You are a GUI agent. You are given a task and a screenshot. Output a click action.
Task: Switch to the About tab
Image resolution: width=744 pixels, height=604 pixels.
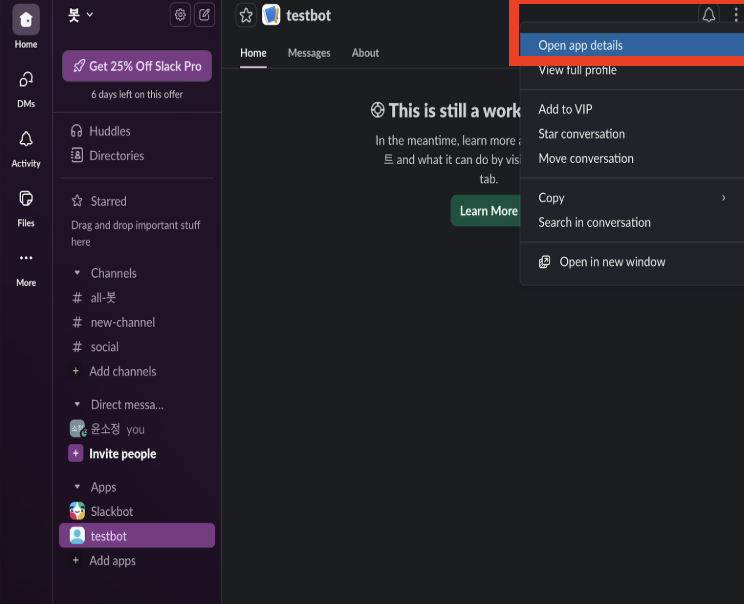pos(365,53)
